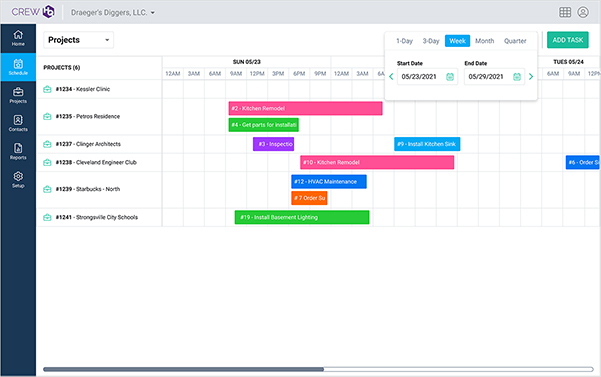
Task: Click the ADD TASK button
Action: click(567, 40)
